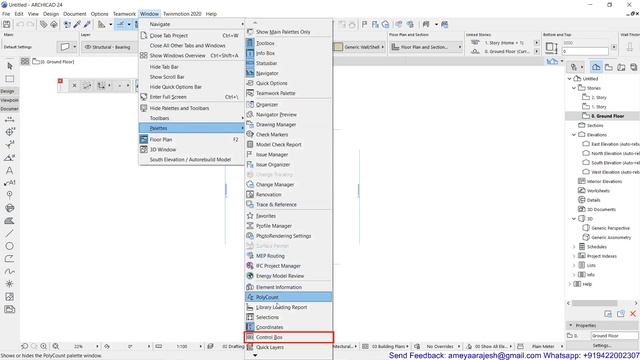Click the Navigator horizontal scrollbar

point(594,303)
